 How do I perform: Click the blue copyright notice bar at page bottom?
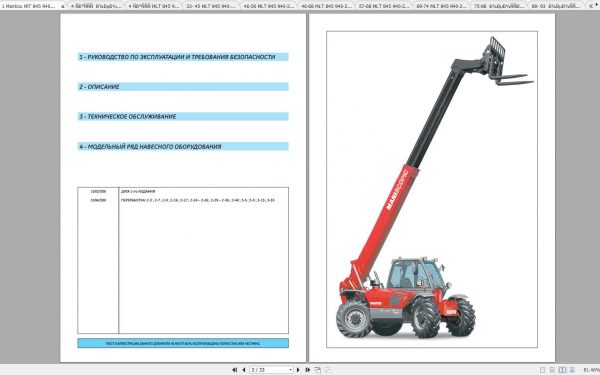coord(183,343)
